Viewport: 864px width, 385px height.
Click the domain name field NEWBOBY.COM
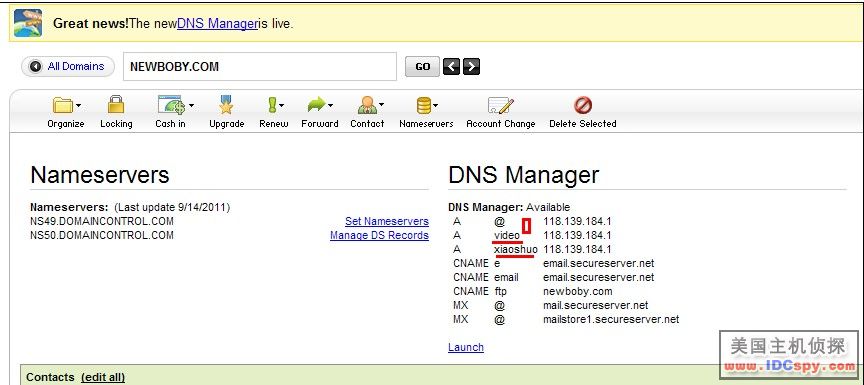(x=260, y=67)
